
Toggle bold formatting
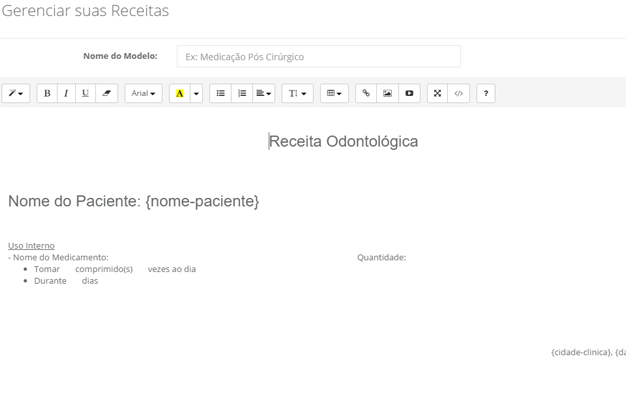[47, 93]
